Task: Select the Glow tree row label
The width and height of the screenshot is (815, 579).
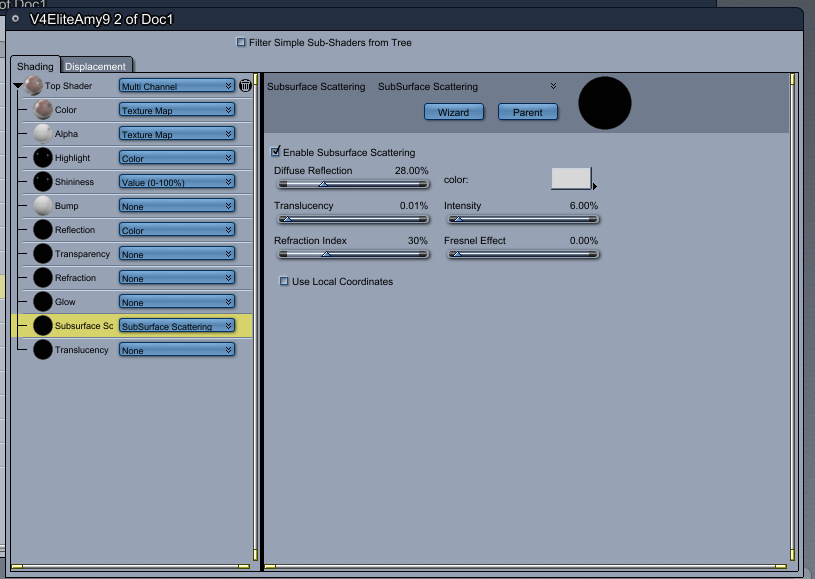Action: [65, 301]
